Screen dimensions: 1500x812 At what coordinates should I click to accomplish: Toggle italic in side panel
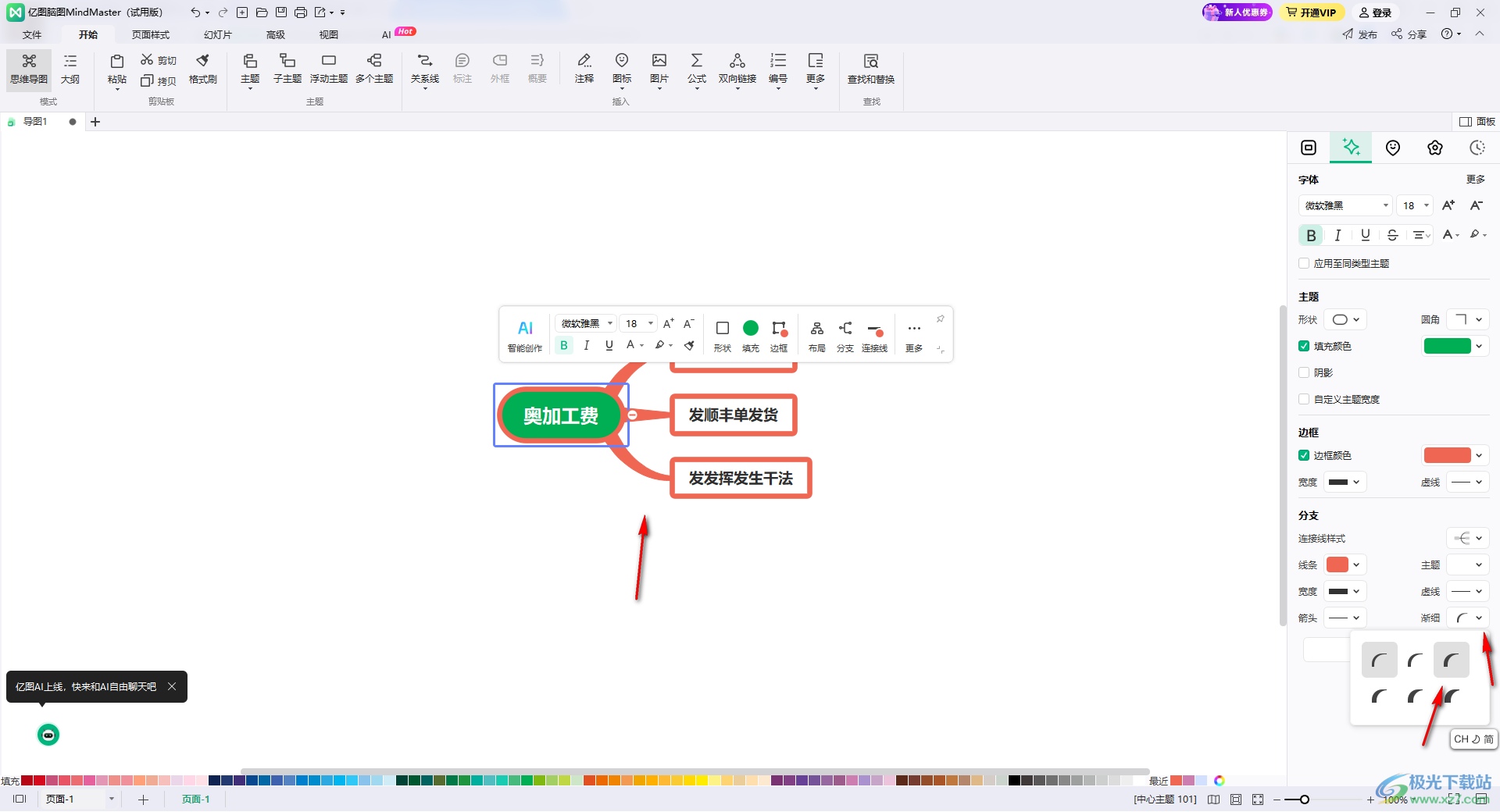pos(1338,235)
